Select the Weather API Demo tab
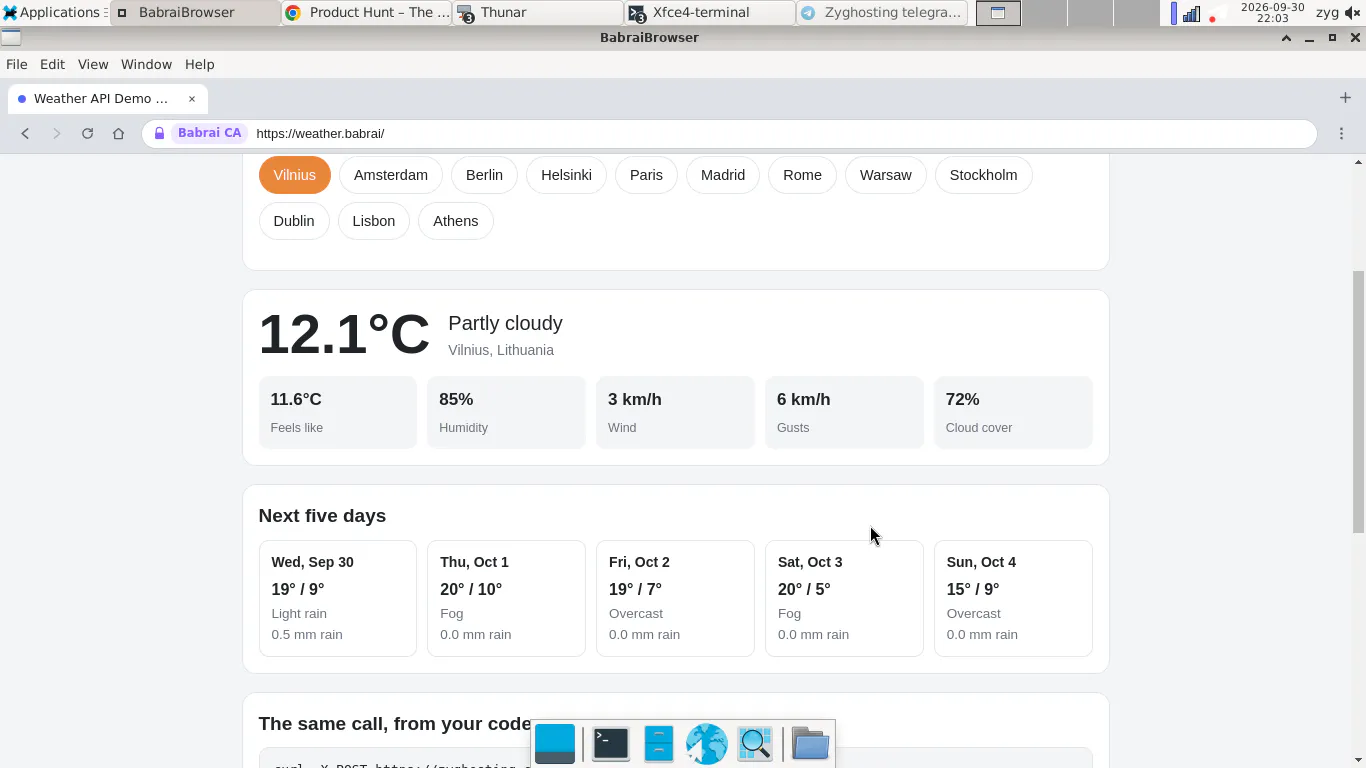 point(108,99)
